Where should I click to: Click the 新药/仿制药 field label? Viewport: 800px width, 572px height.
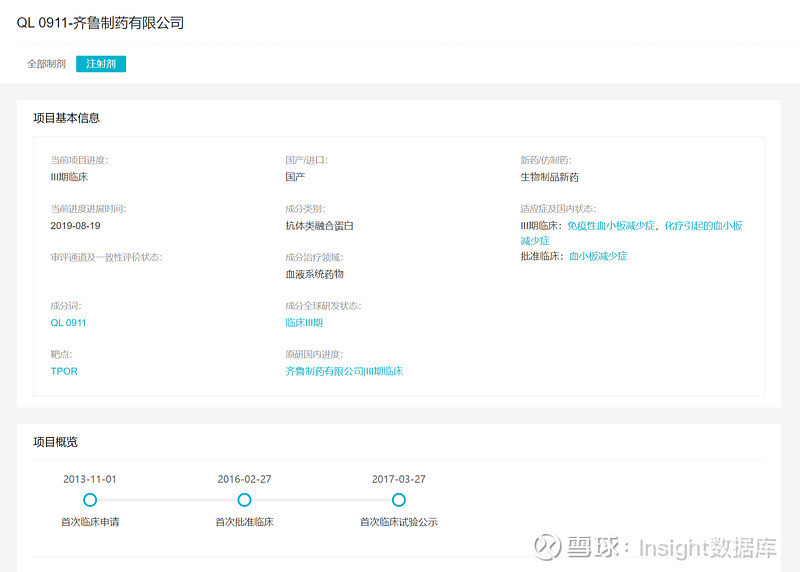tap(546, 160)
